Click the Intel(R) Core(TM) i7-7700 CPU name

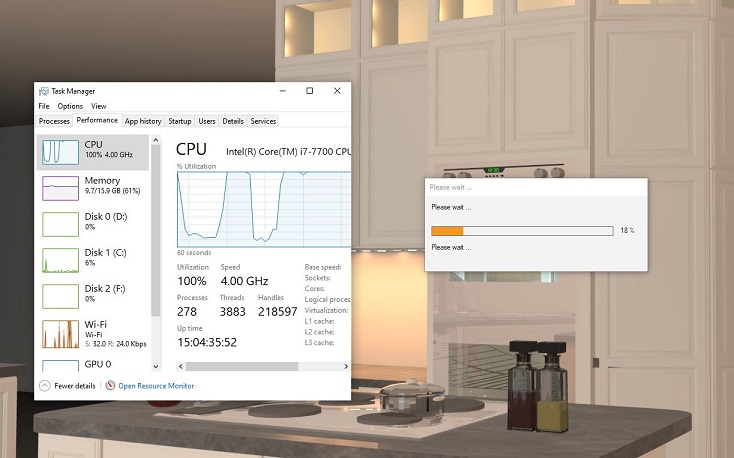[288, 152]
